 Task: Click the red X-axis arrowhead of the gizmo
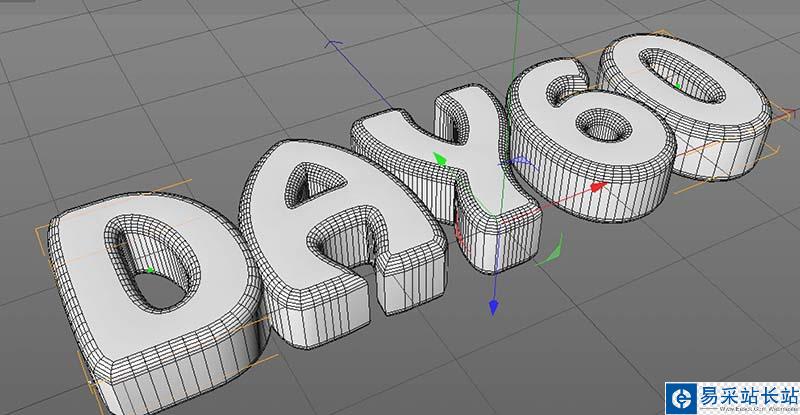tap(599, 187)
